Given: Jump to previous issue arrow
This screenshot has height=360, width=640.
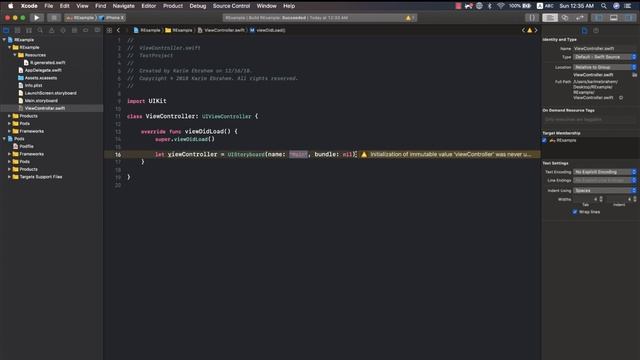Looking at the screenshot, I should [x=523, y=30].
